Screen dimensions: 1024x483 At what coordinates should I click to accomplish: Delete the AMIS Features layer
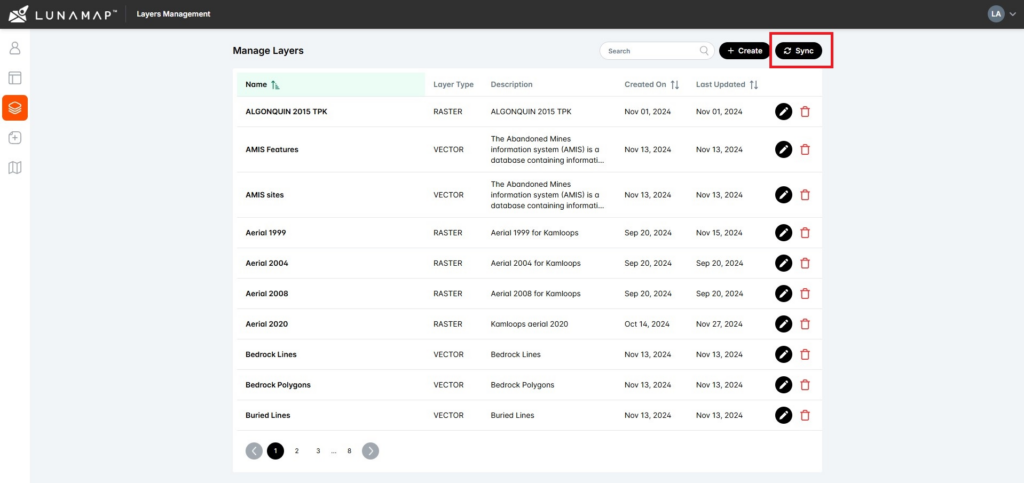click(x=805, y=150)
